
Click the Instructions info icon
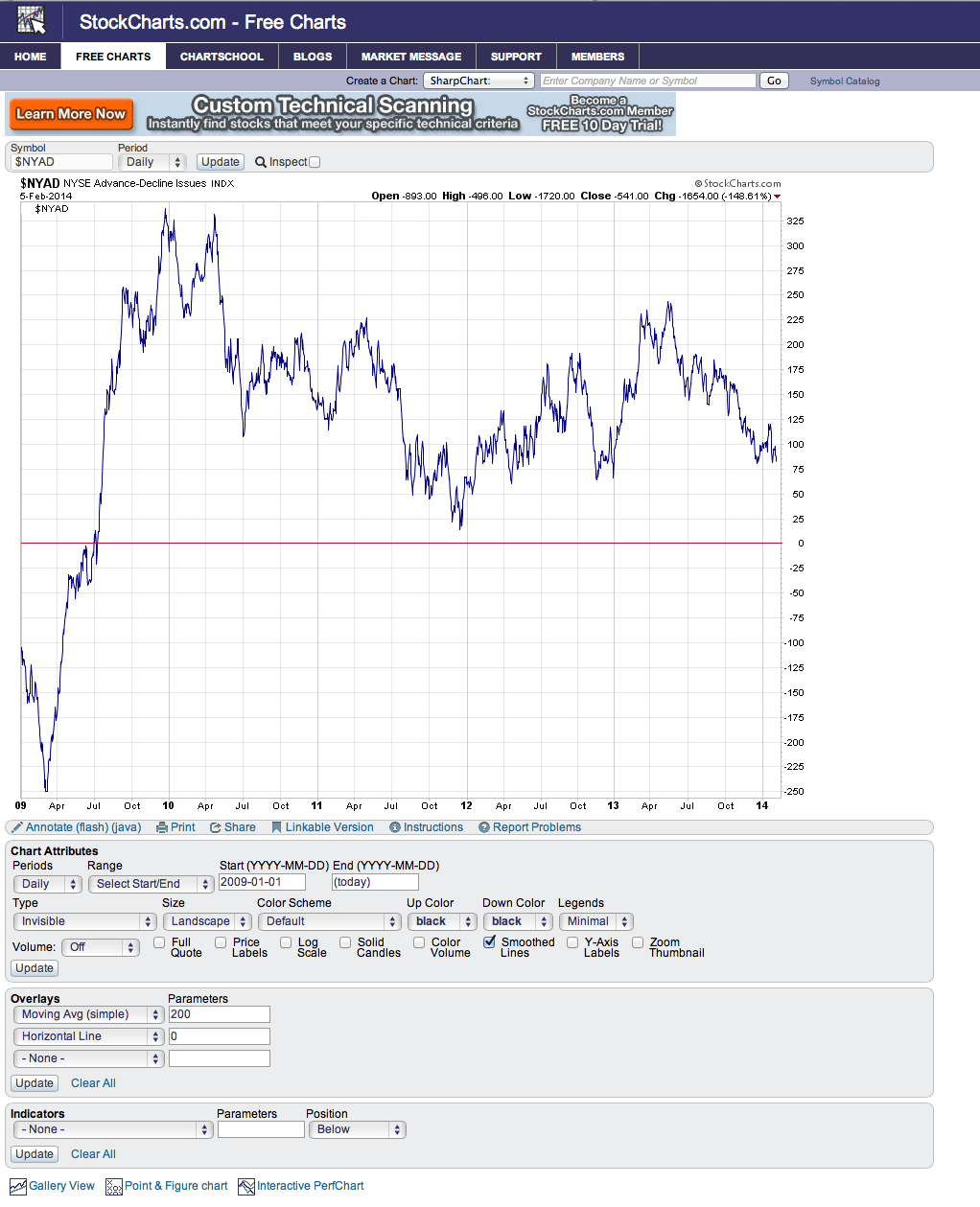(x=395, y=827)
